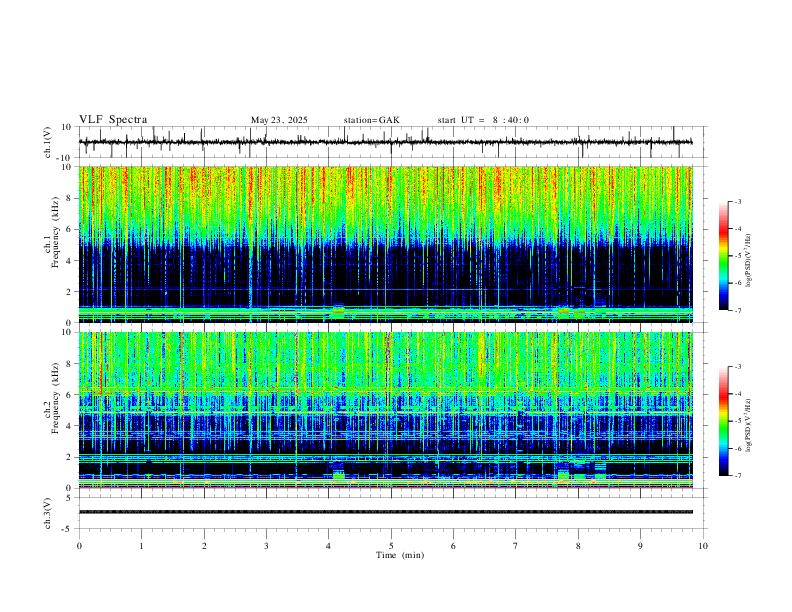Screen dimensions: 792x612
Task: Click time axis tick label '10'
Action: (703, 546)
